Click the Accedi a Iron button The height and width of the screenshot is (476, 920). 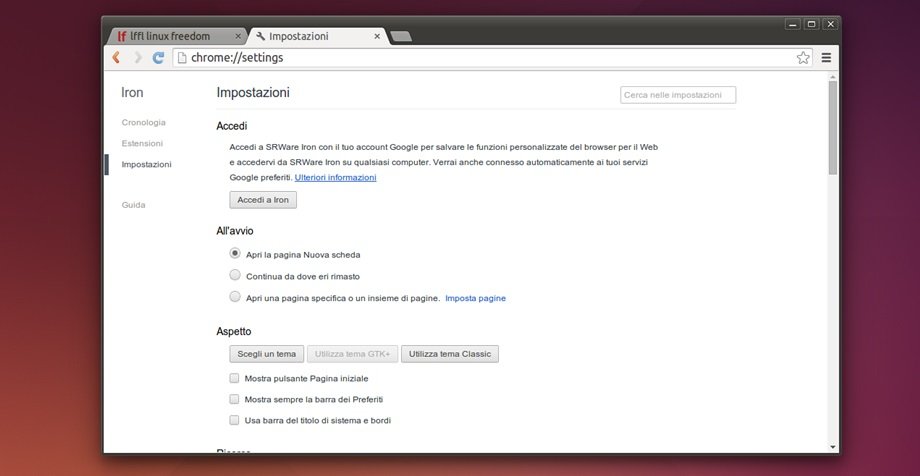pos(263,200)
